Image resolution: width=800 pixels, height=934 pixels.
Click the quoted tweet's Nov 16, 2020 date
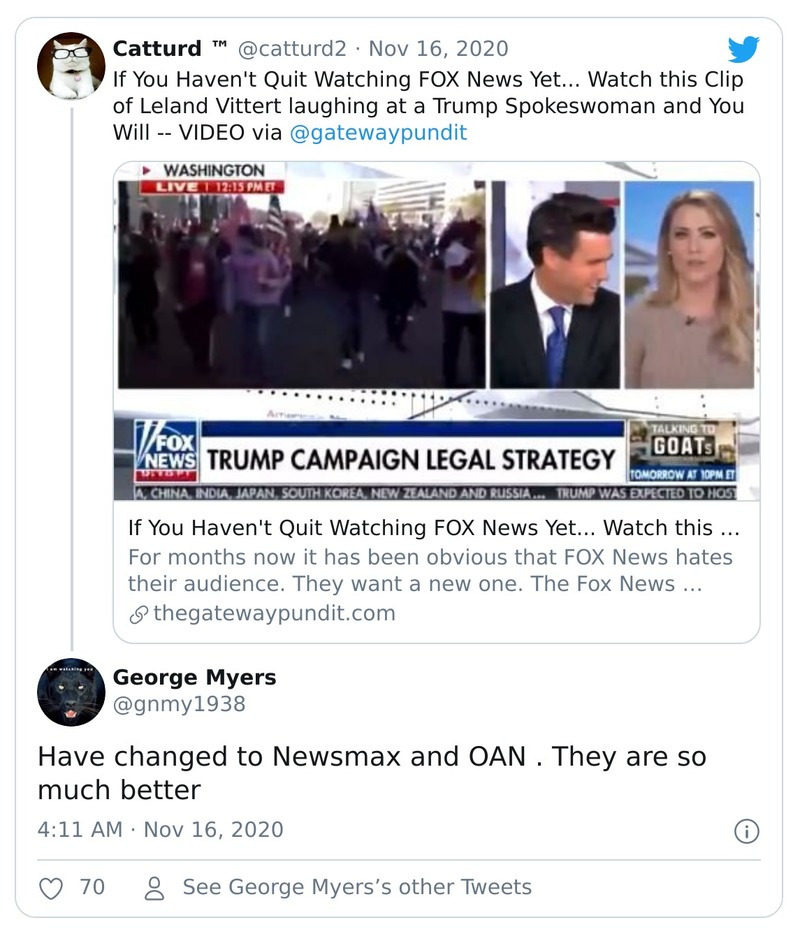coord(438,49)
